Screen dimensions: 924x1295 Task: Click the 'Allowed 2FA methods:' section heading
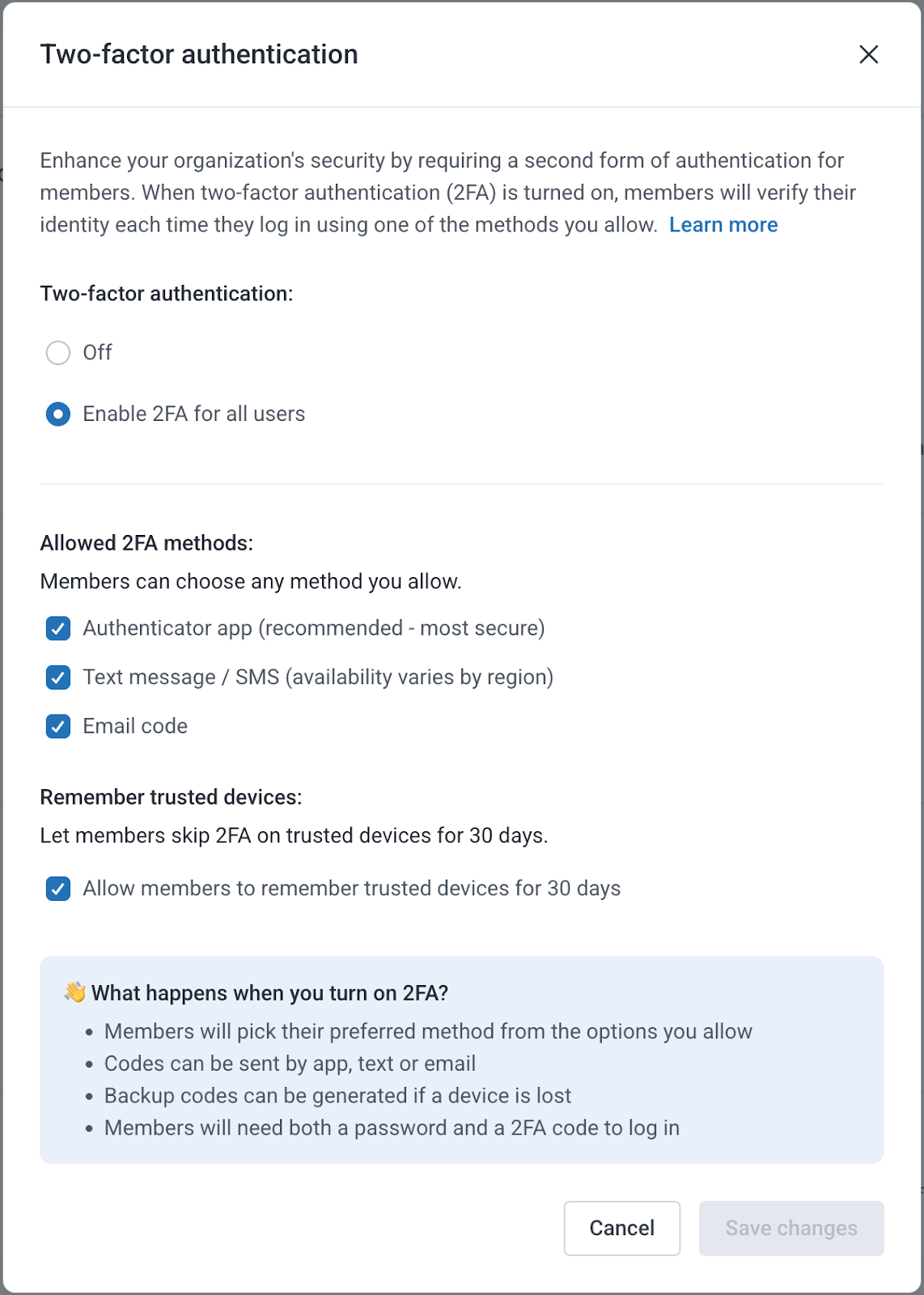point(146,543)
